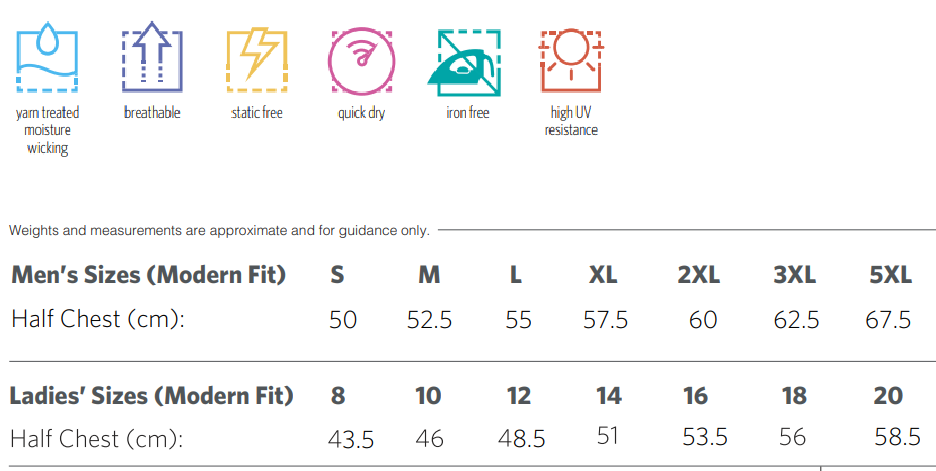This screenshot has width=936, height=471.
Task: Select the men's 2XL size column header
Action: click(x=699, y=276)
